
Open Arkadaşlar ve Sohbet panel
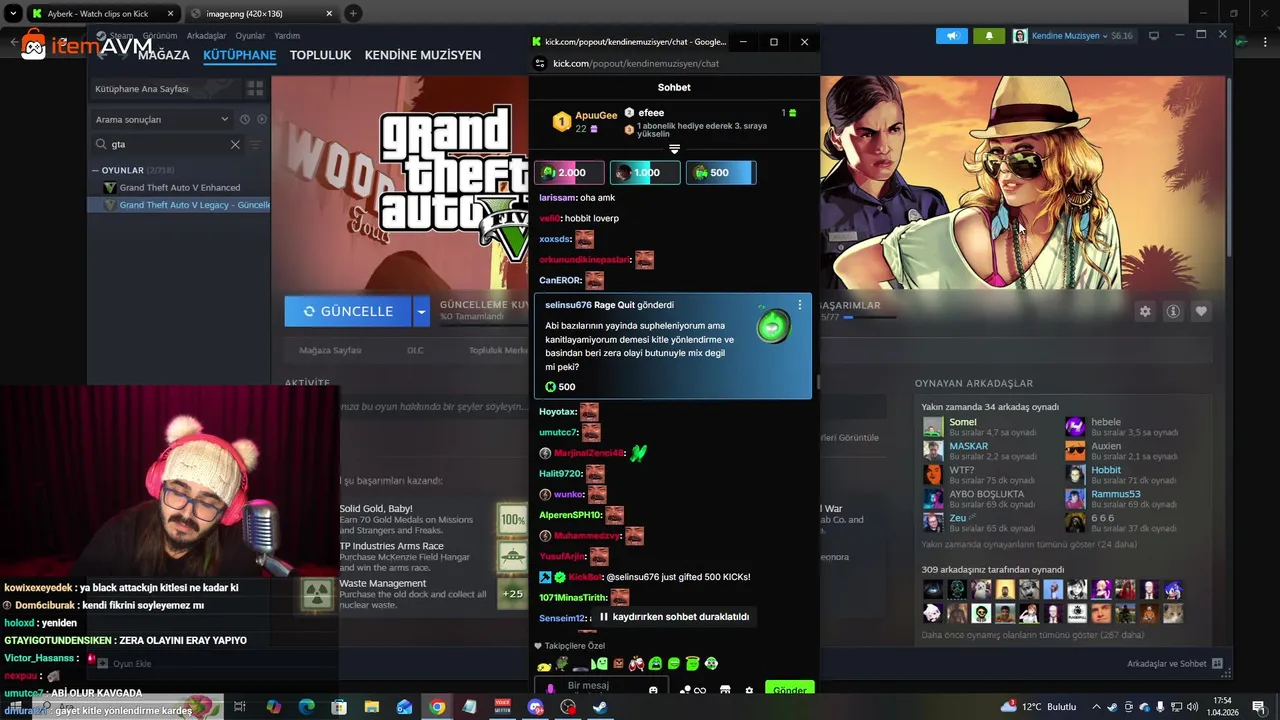(1174, 664)
